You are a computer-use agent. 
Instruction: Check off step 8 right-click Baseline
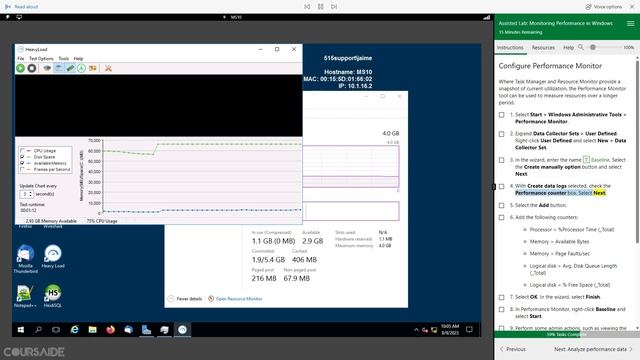tap(502, 309)
